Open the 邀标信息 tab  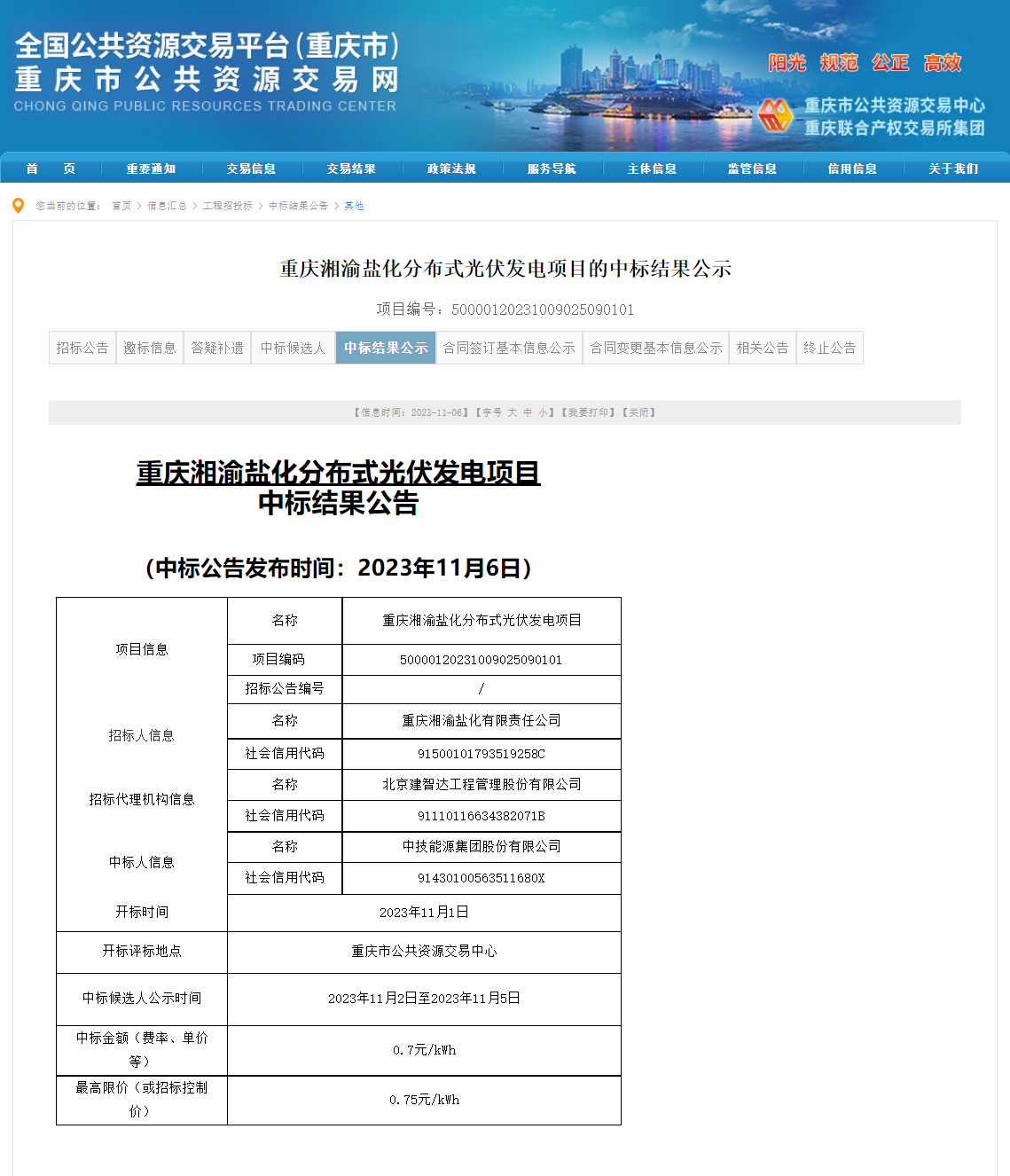pos(150,348)
